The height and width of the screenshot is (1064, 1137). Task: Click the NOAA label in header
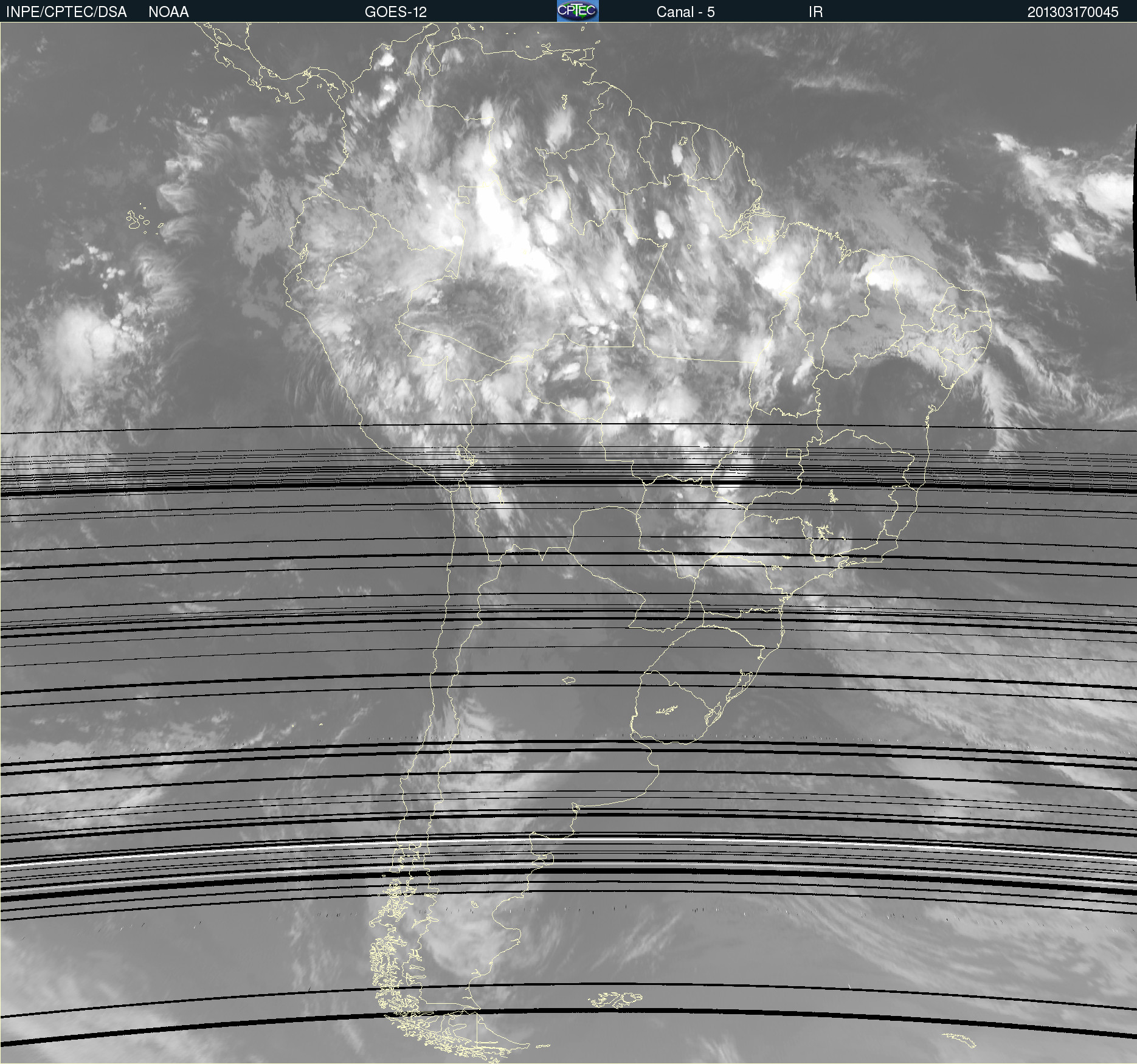tap(168, 12)
